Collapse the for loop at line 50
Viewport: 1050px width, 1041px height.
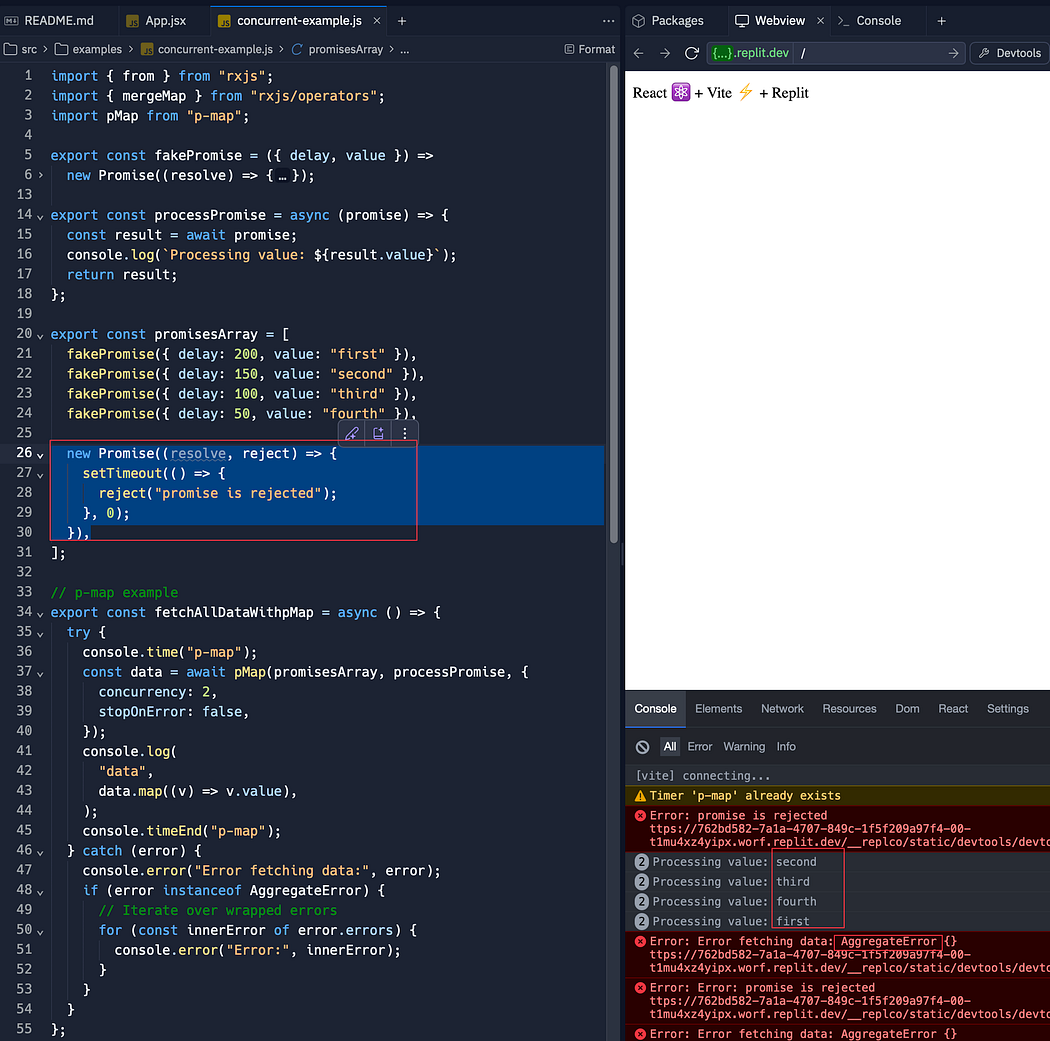pyautogui.click(x=40, y=931)
